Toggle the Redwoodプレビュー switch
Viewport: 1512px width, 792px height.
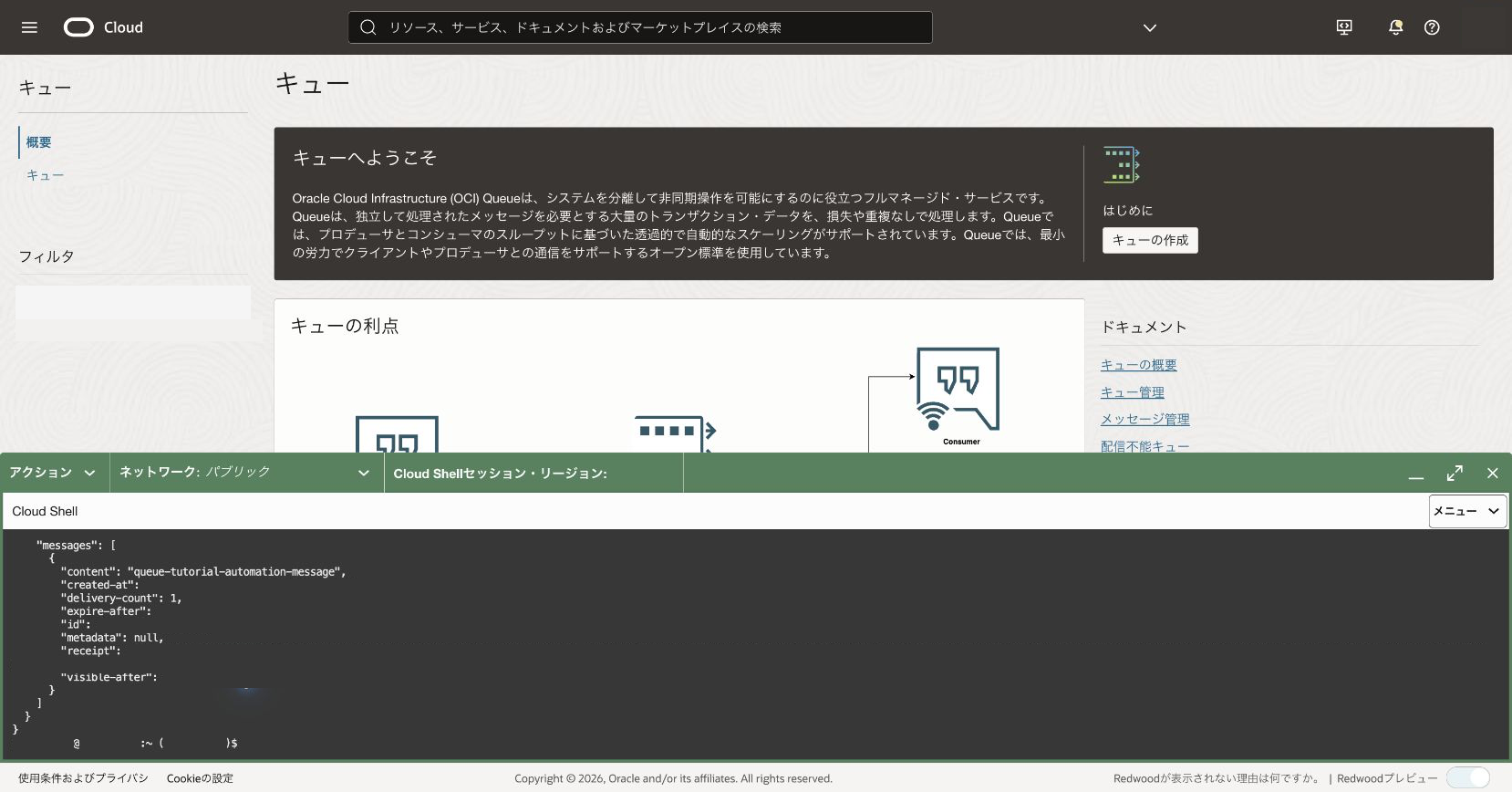1467,777
